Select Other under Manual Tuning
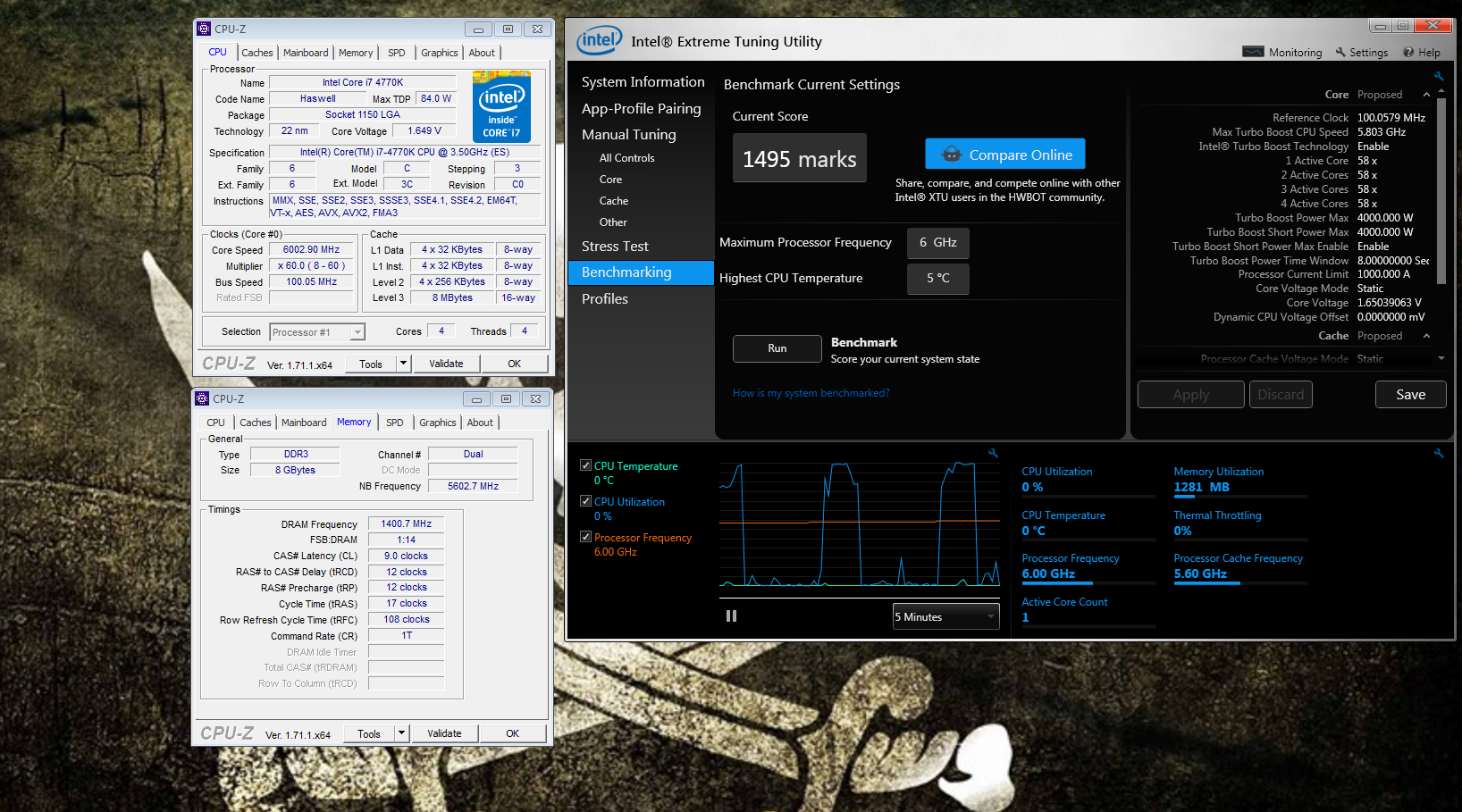This screenshot has height=812, width=1462. (x=613, y=222)
